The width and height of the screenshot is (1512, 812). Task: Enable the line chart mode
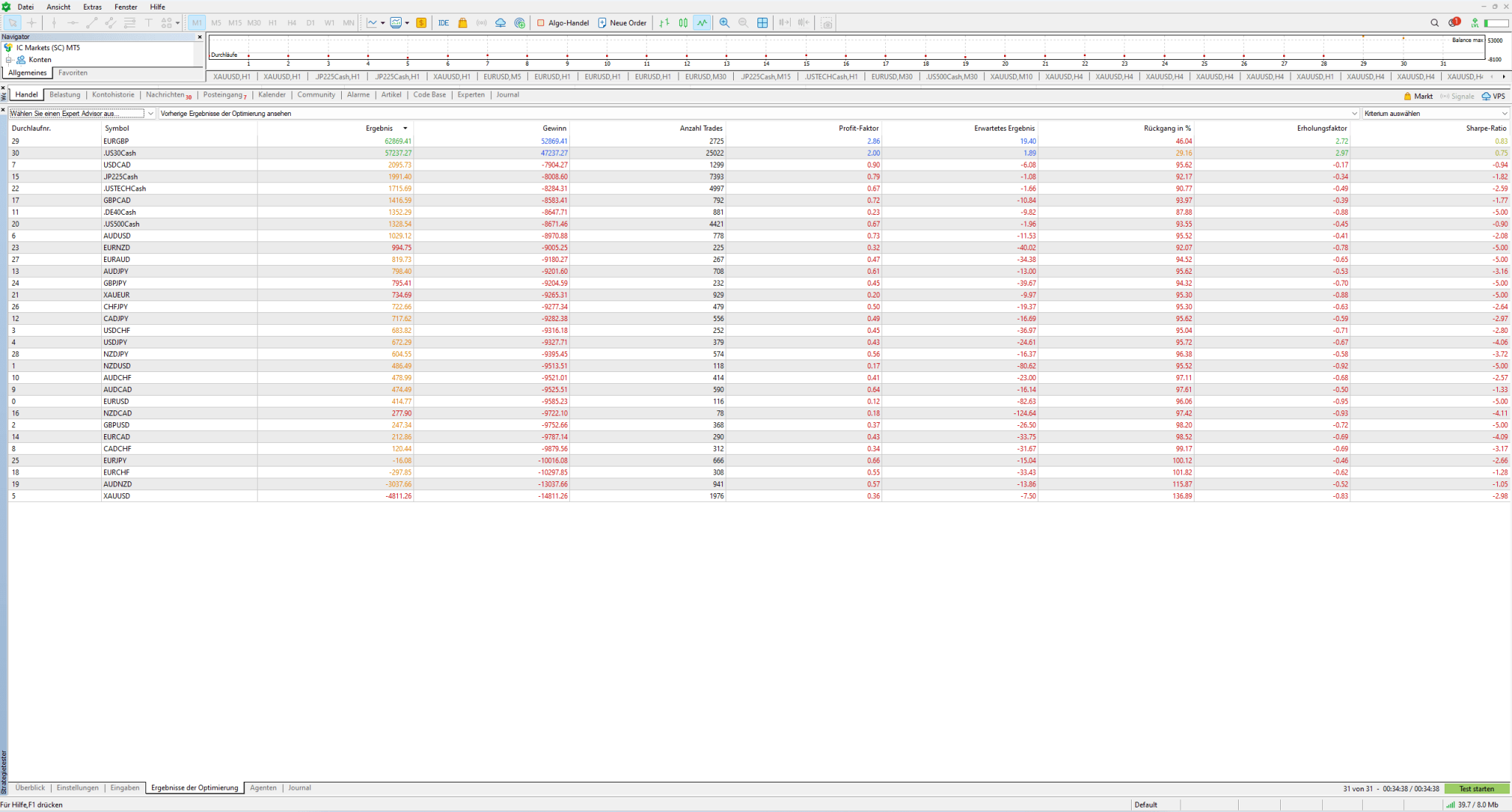click(x=702, y=23)
